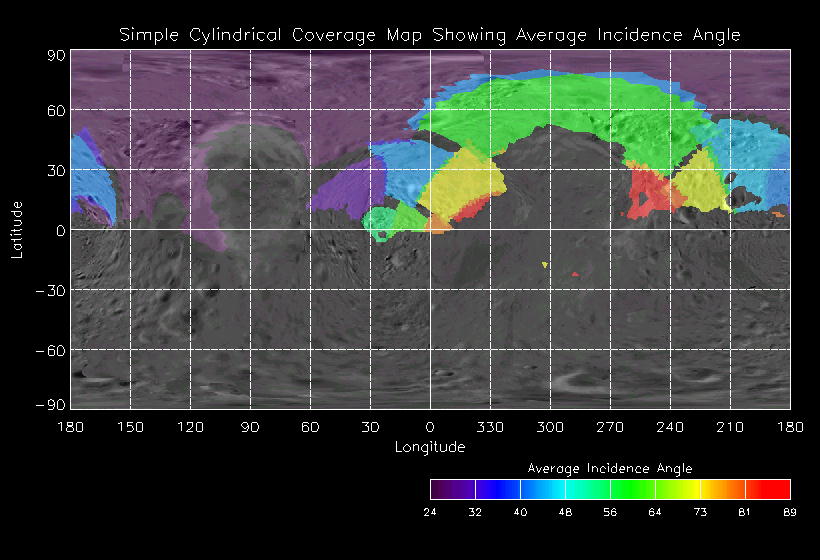Image resolution: width=820 pixels, height=560 pixels.
Task: Click the small red marker below the equator
Action: pyautogui.click(x=575, y=273)
